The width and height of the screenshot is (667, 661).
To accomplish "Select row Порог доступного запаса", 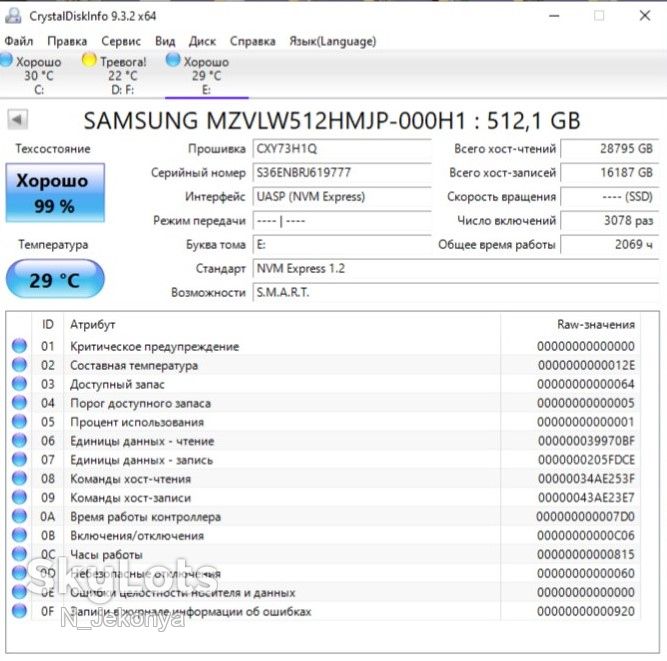I will pyautogui.click(x=325, y=403).
